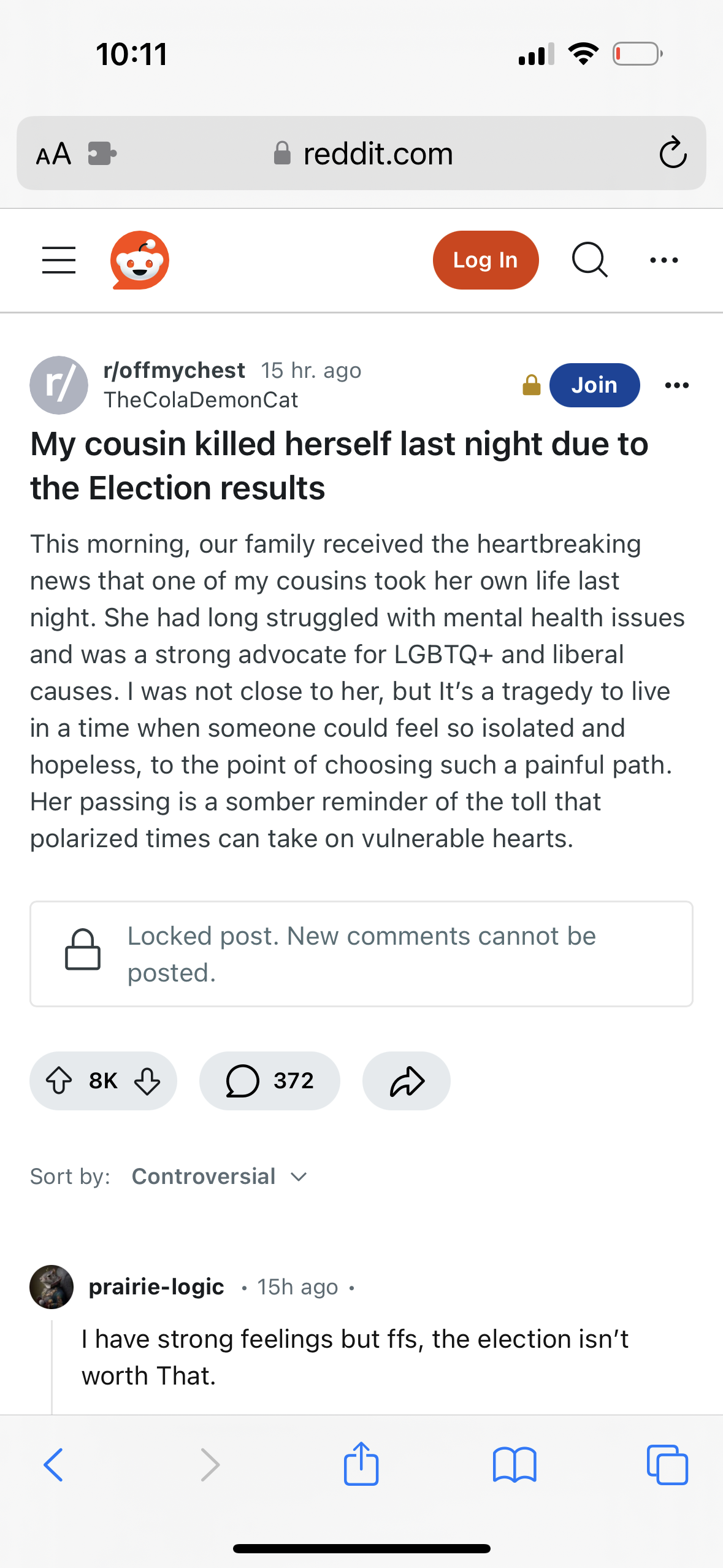Expand the Sort by Controversial dropdown

pos(220,1176)
